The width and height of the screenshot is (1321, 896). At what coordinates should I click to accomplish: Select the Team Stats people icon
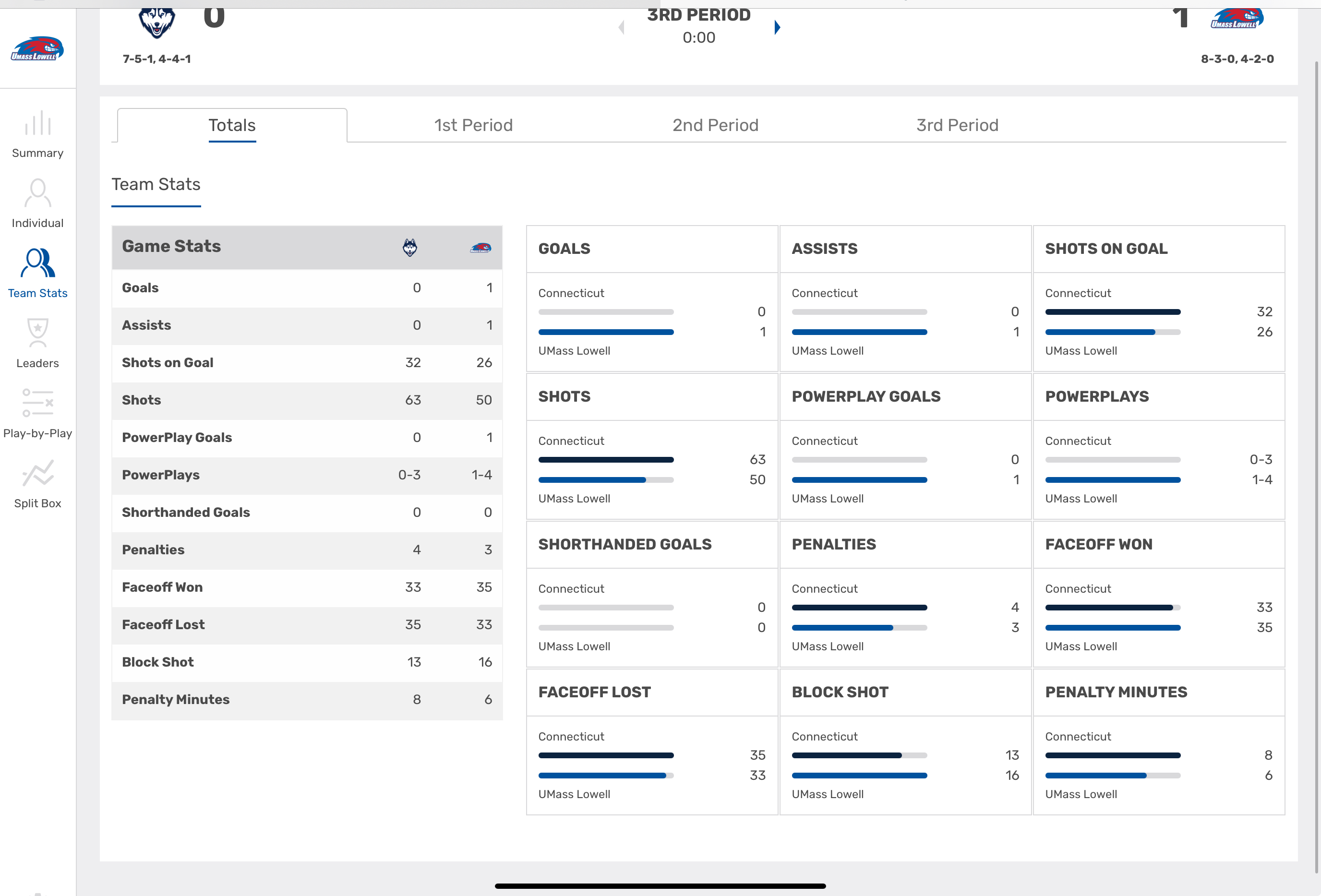tap(37, 263)
